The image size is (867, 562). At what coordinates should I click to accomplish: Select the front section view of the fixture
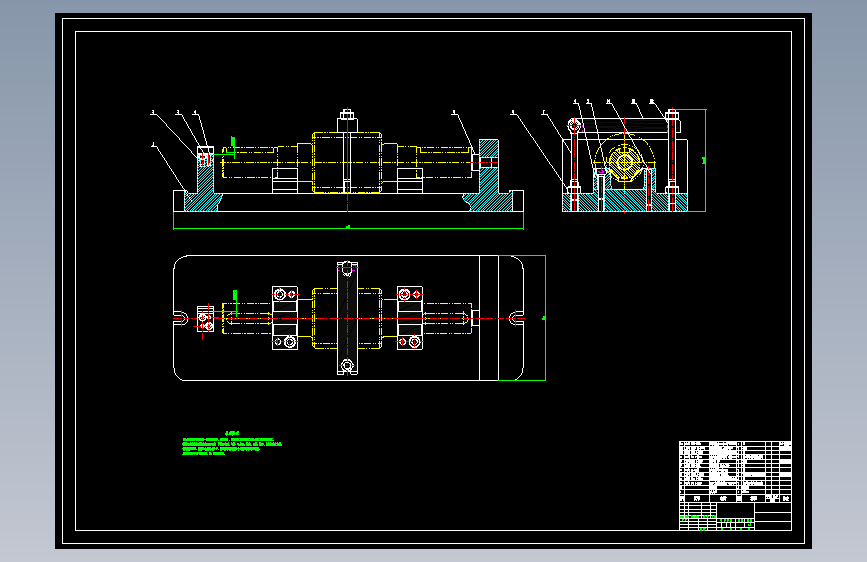tap(348, 160)
